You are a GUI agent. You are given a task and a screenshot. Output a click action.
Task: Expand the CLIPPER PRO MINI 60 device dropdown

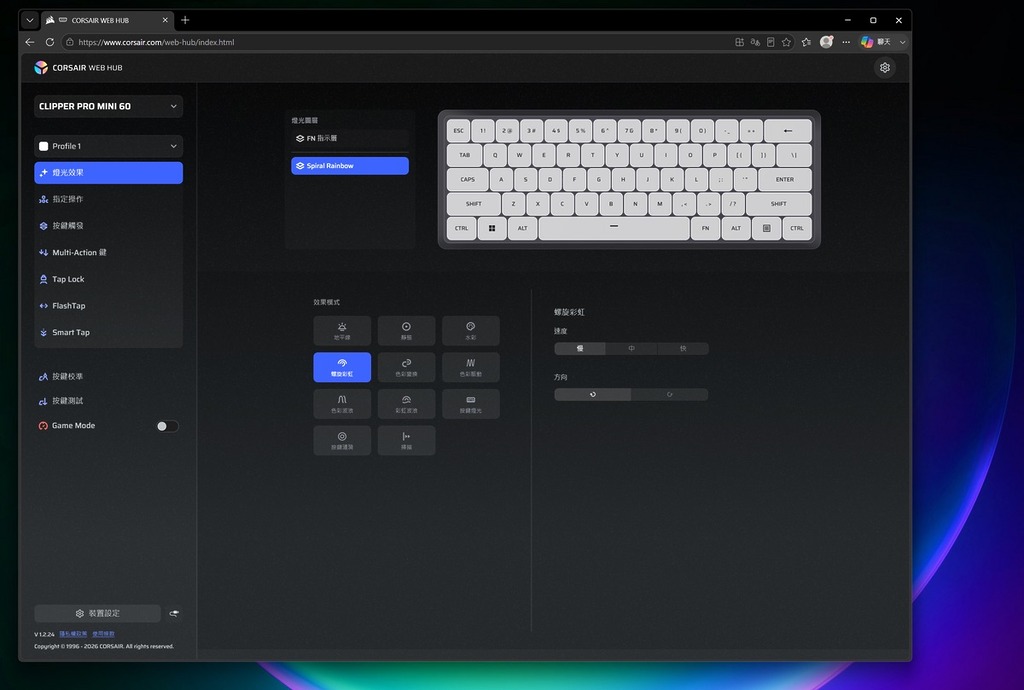click(x=108, y=106)
